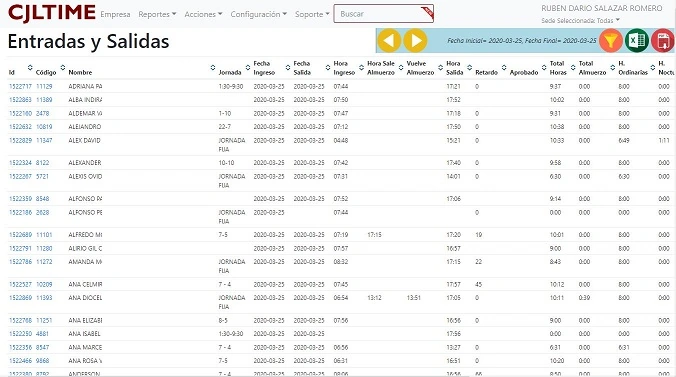This screenshot has width=676, height=377.
Task: Sort table by Id column arrows
Action: pos(30,67)
